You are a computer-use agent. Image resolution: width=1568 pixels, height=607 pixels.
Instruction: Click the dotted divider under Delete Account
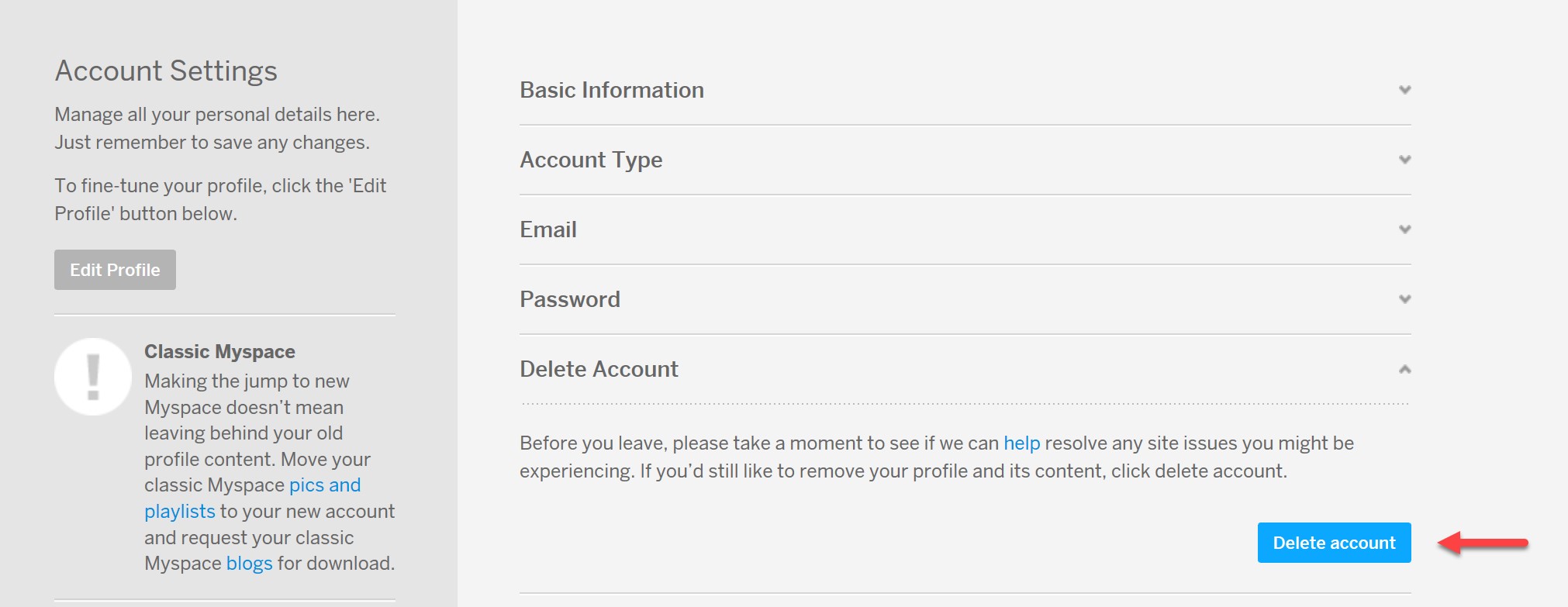(964, 402)
